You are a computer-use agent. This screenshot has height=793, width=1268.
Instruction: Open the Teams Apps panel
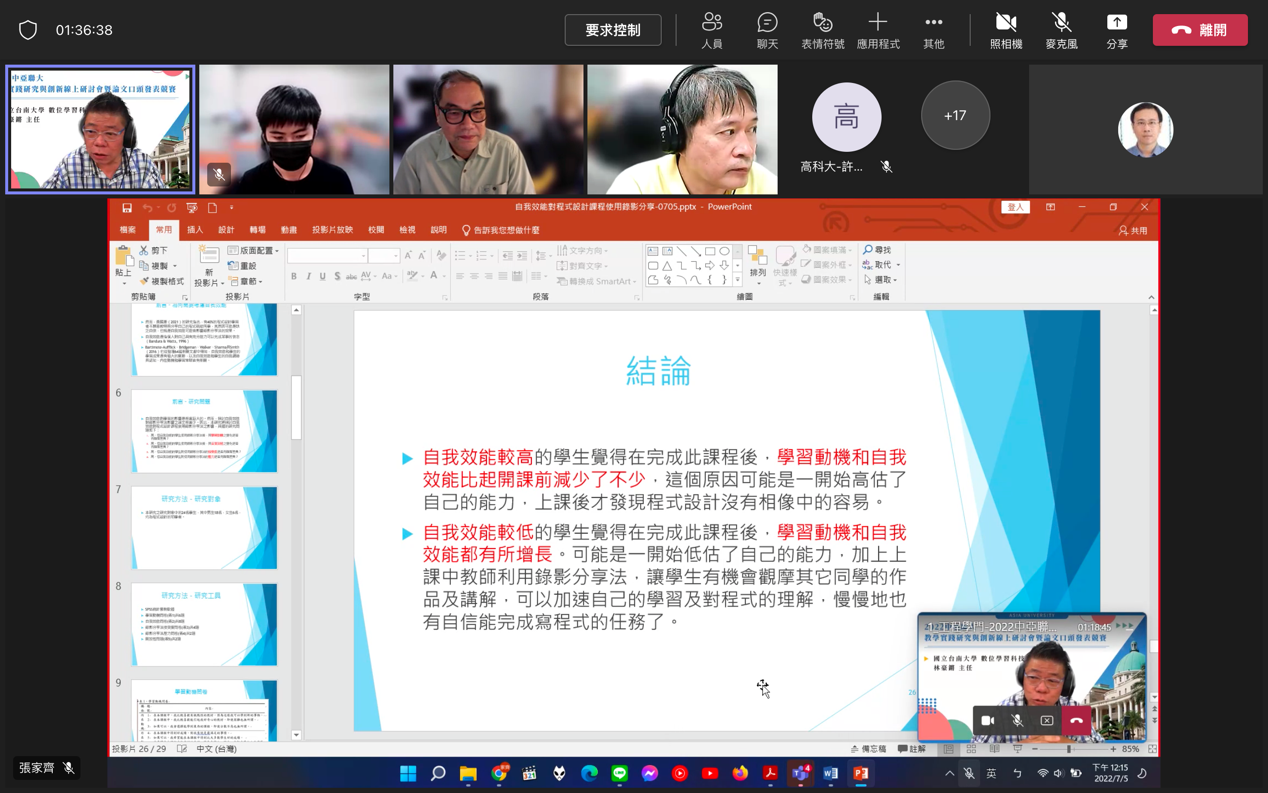(x=878, y=30)
